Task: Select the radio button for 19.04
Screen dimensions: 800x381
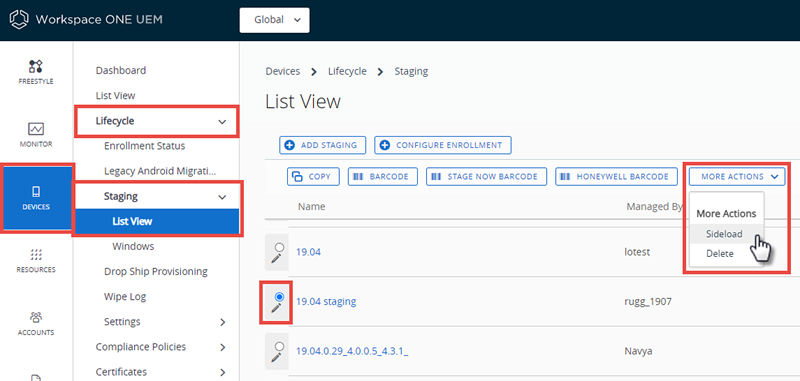Action: (x=279, y=247)
